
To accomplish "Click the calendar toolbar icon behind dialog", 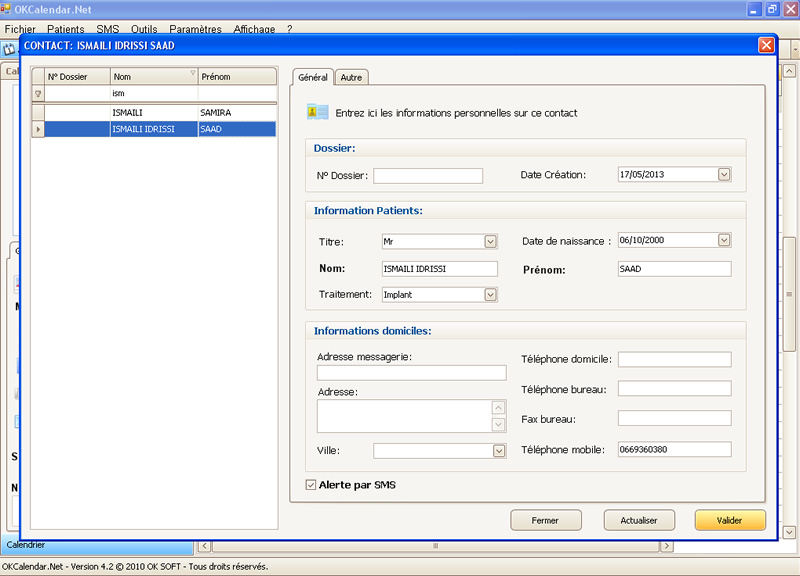I will coord(9,49).
